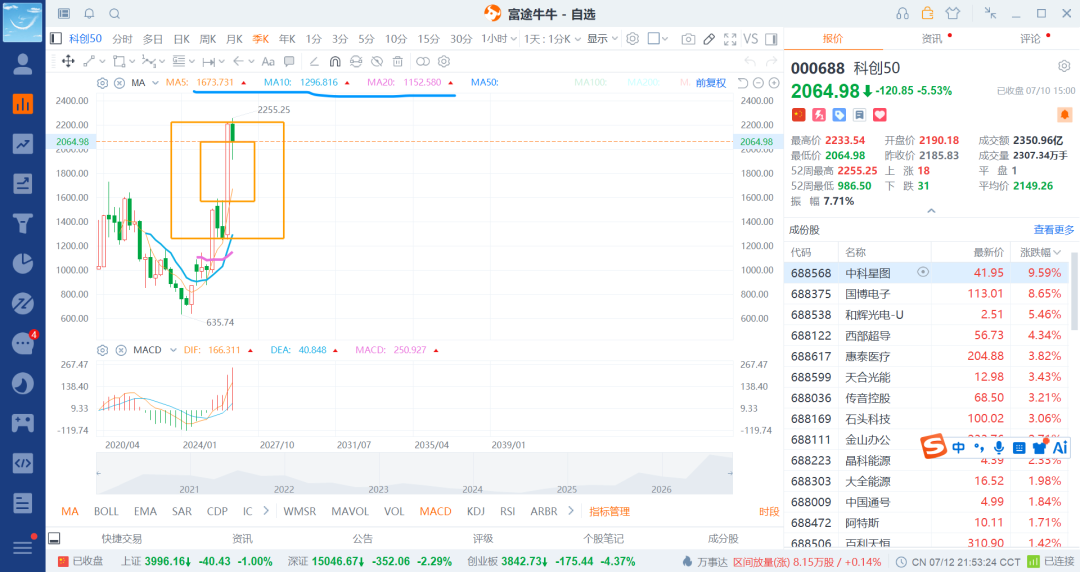The width and height of the screenshot is (1080, 572).
Task: Click the notification bell in title bar
Action: point(90,13)
